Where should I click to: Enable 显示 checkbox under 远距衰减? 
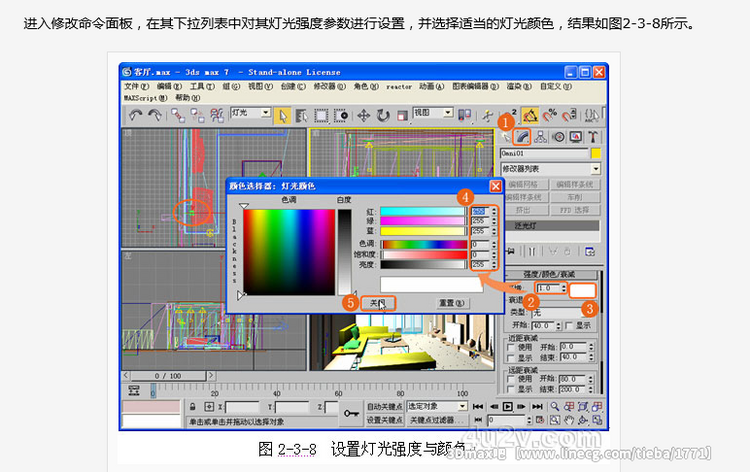(x=511, y=389)
